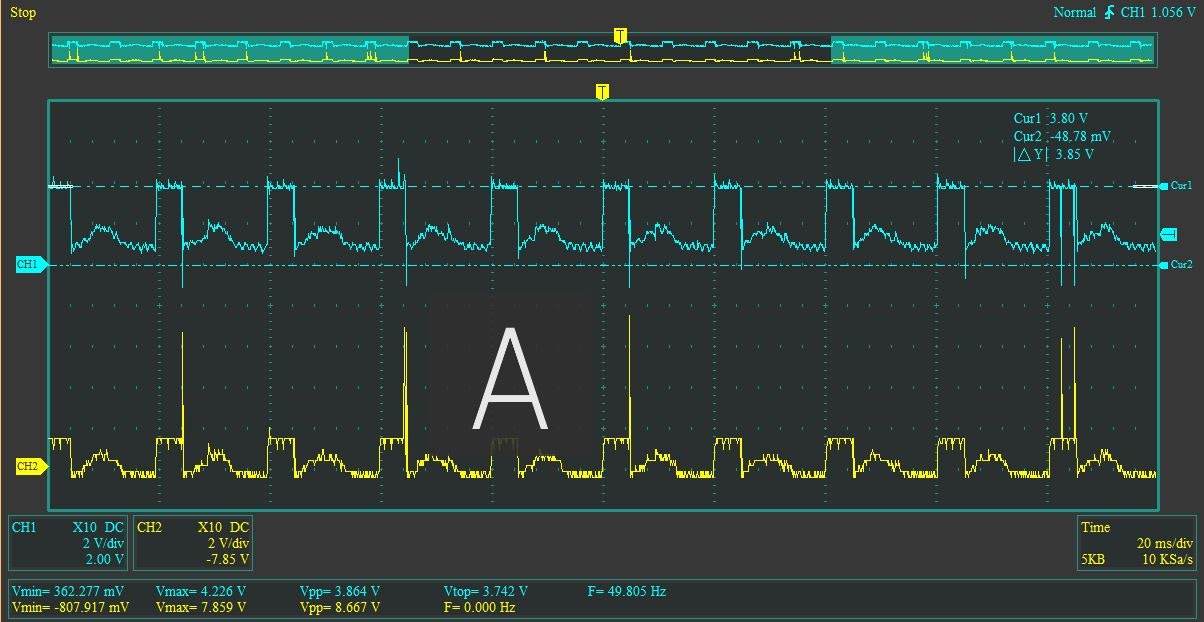Click Vpp= 3.864 V measurement

coord(340,591)
